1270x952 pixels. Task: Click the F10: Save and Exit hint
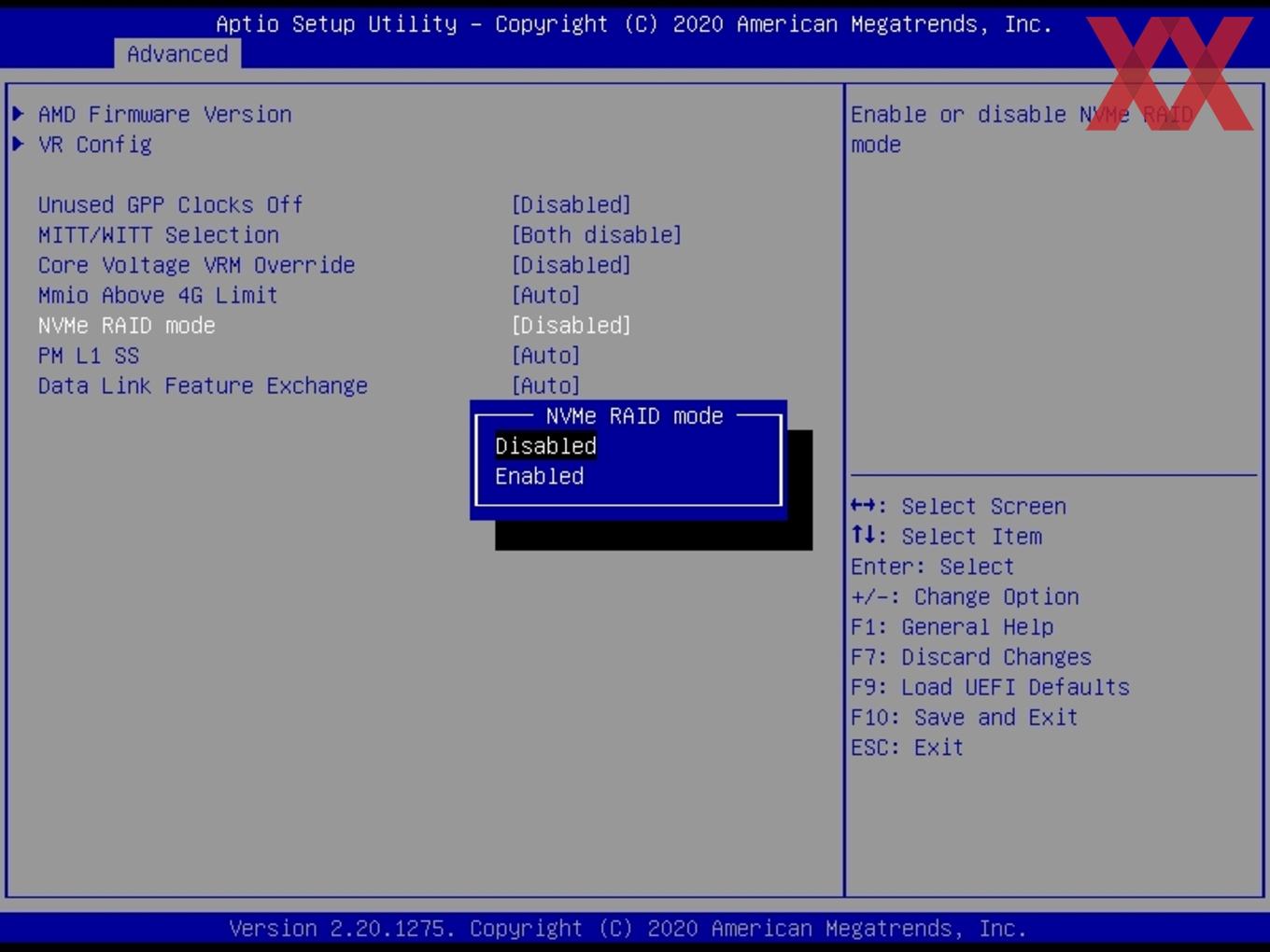pos(964,717)
